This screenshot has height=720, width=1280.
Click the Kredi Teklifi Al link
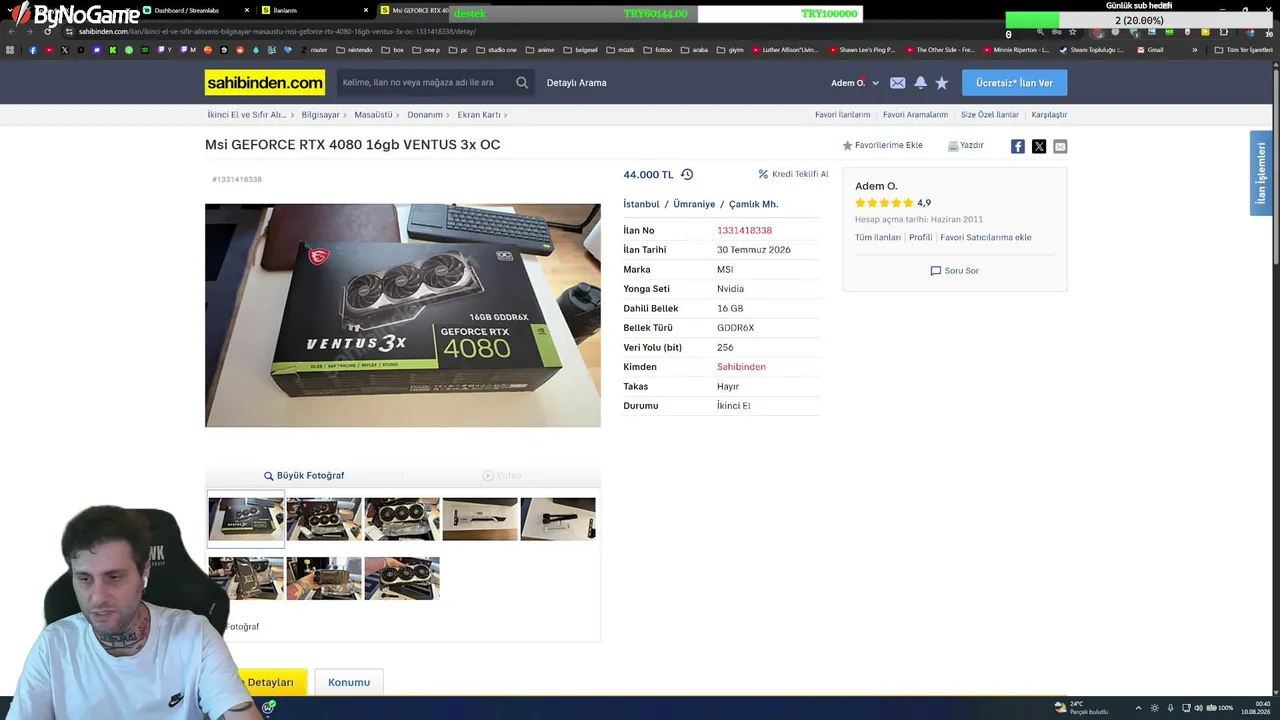pos(793,174)
